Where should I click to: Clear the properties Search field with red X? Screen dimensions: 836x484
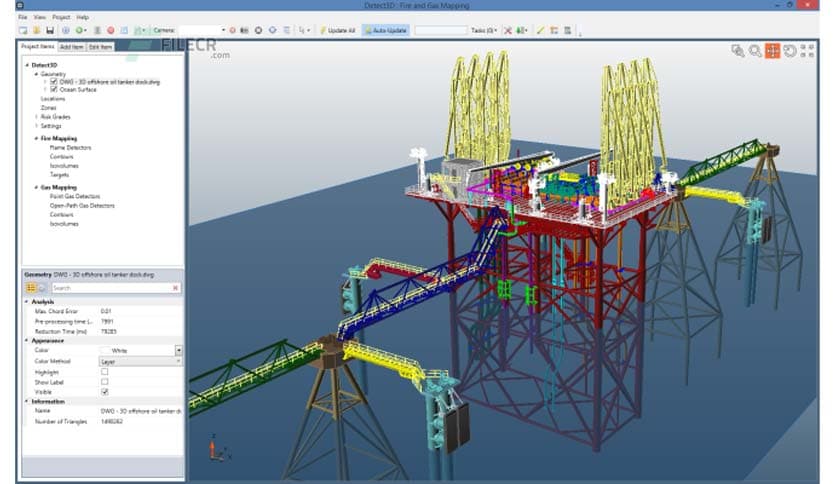coord(175,288)
